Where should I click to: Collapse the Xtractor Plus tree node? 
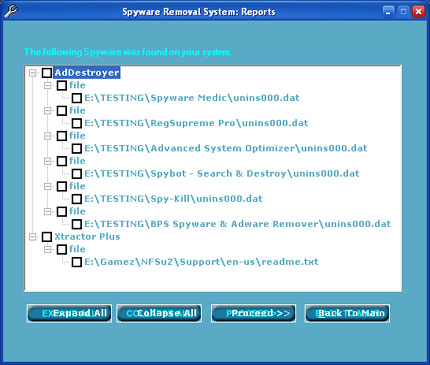[x=33, y=237]
